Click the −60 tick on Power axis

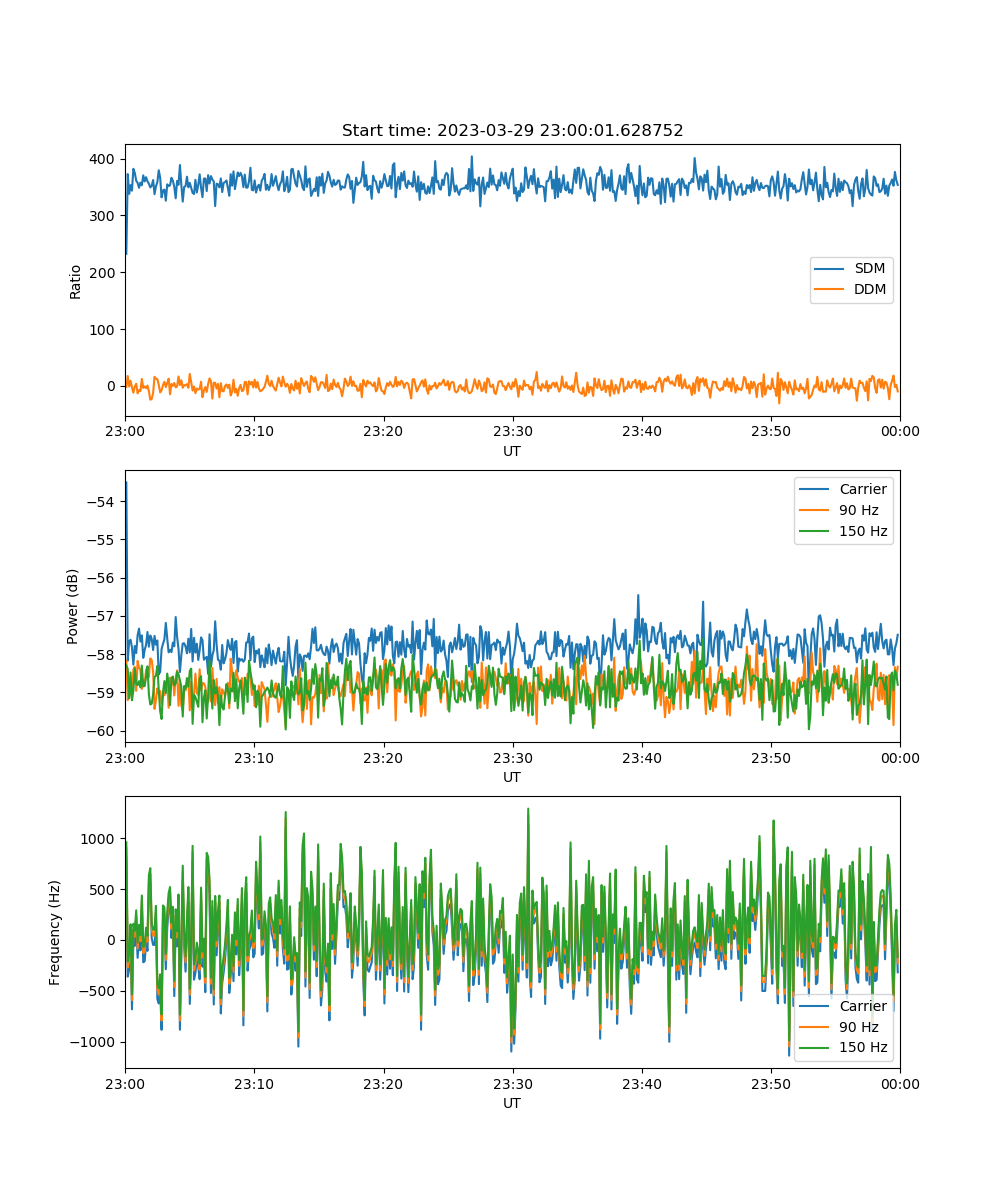103,731
